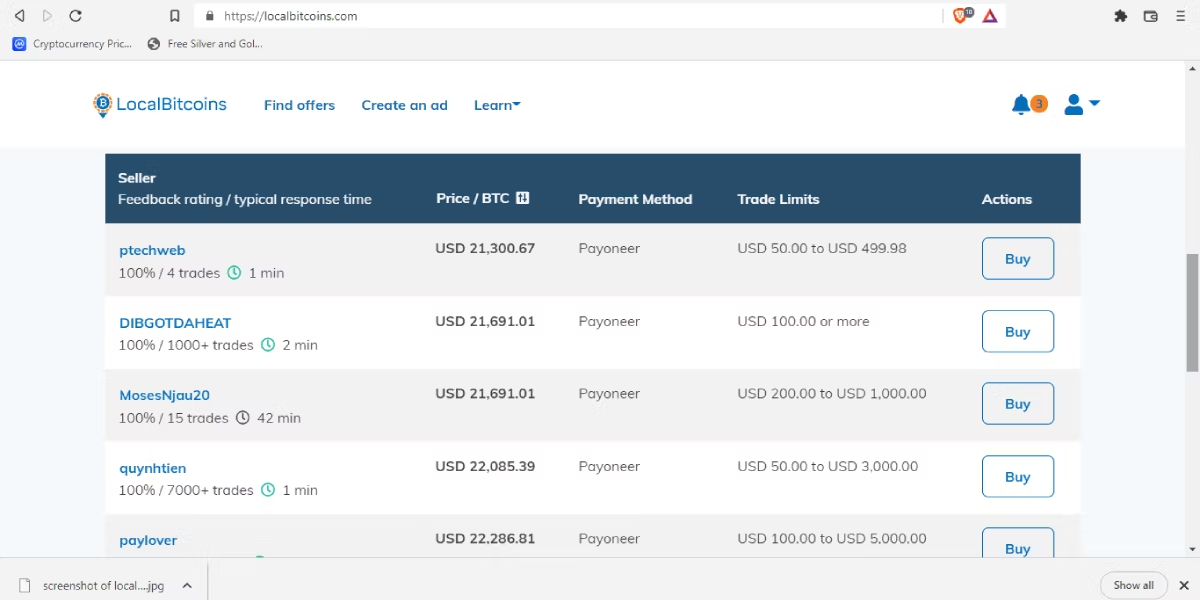Click the page vertical scrollbar thumb
This screenshot has width=1200, height=600.
coord(1192,312)
